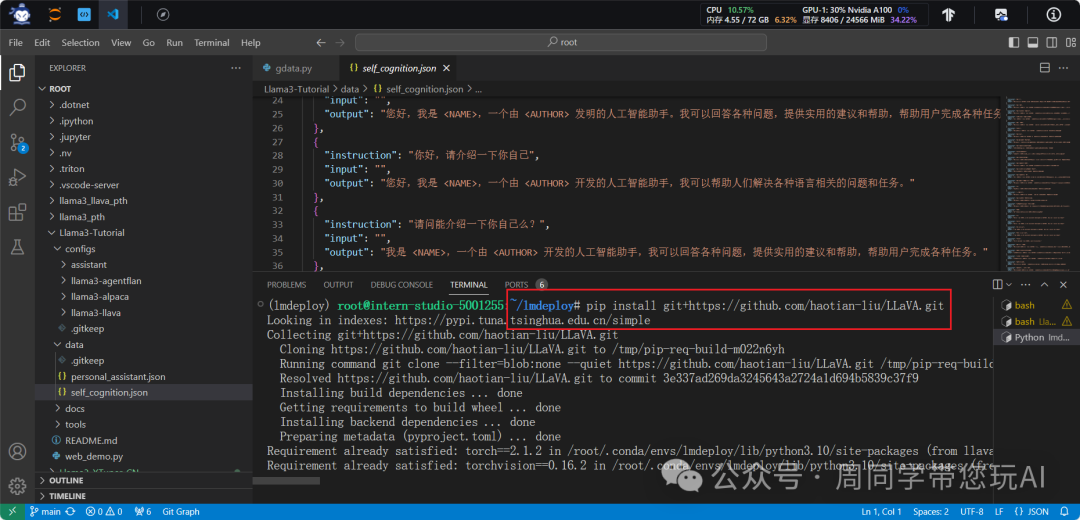Viewport: 1080px width, 520px height.
Task: Open notifications bell in status bar
Action: click(1066, 512)
